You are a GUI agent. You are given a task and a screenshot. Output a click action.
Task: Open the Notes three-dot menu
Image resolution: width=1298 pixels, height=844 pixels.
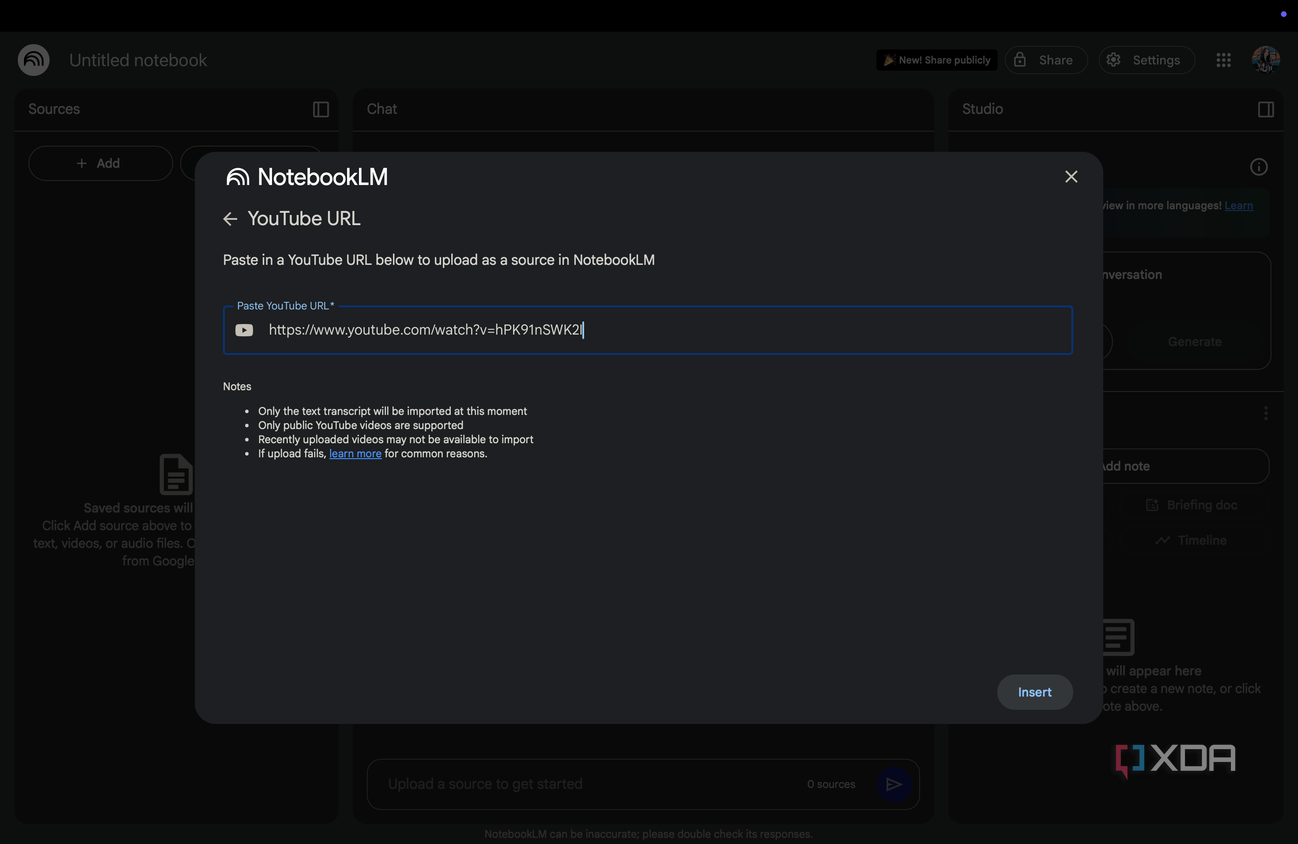click(x=1266, y=413)
